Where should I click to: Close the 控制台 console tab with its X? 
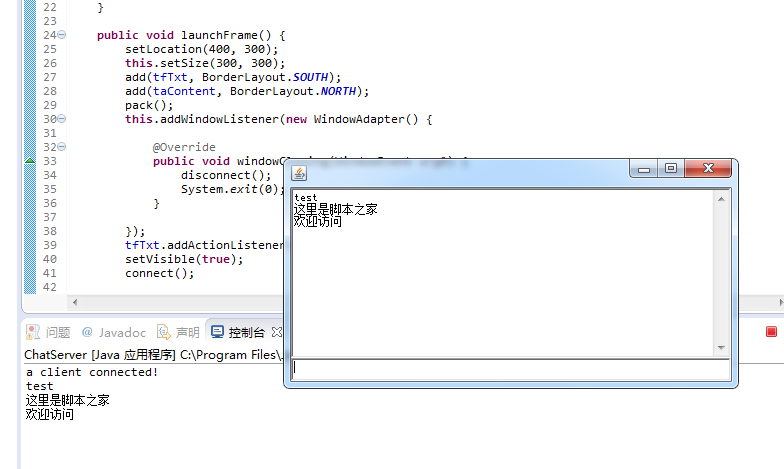276,332
